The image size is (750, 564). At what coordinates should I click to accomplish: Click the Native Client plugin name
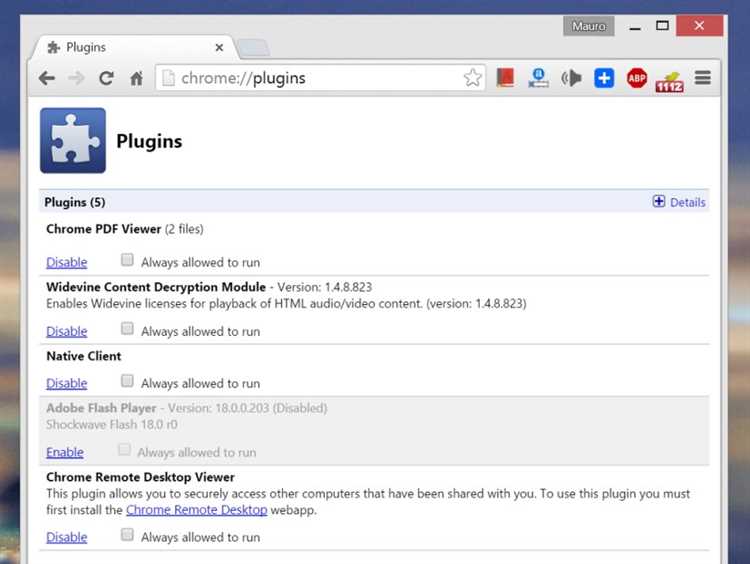(84, 356)
